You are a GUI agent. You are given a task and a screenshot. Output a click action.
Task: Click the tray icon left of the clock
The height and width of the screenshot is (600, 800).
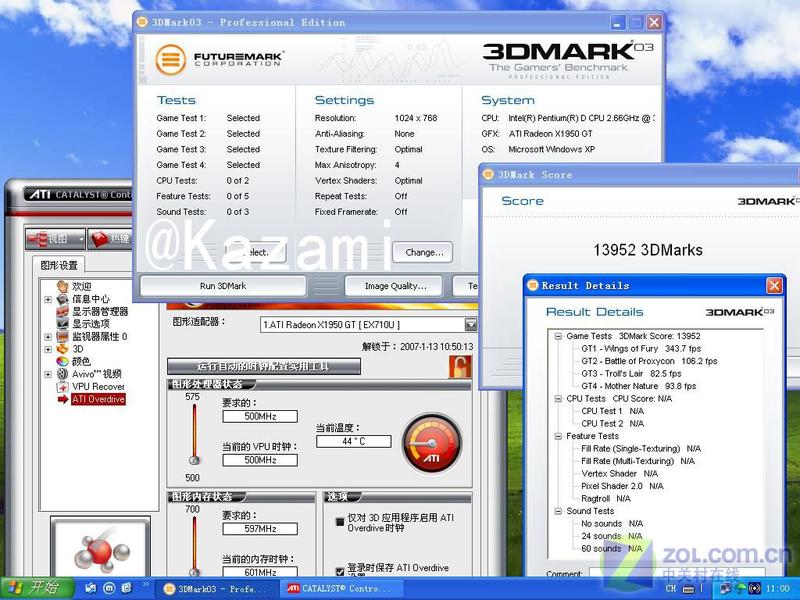tap(755, 588)
